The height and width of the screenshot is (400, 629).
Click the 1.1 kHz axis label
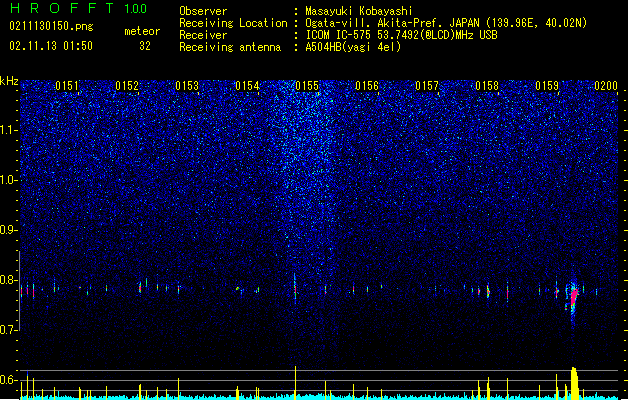click(x=9, y=130)
